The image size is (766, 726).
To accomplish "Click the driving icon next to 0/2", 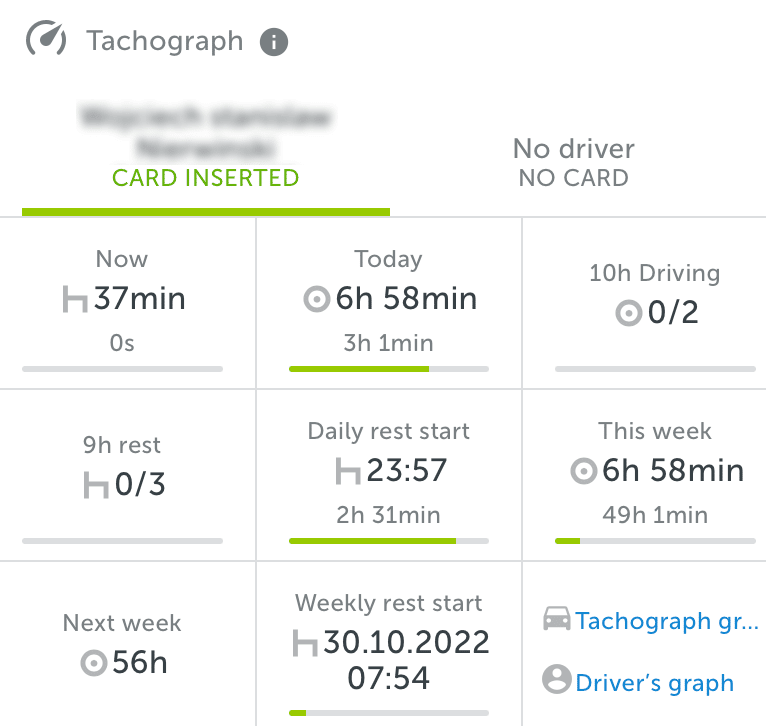I will pyautogui.click(x=628, y=313).
